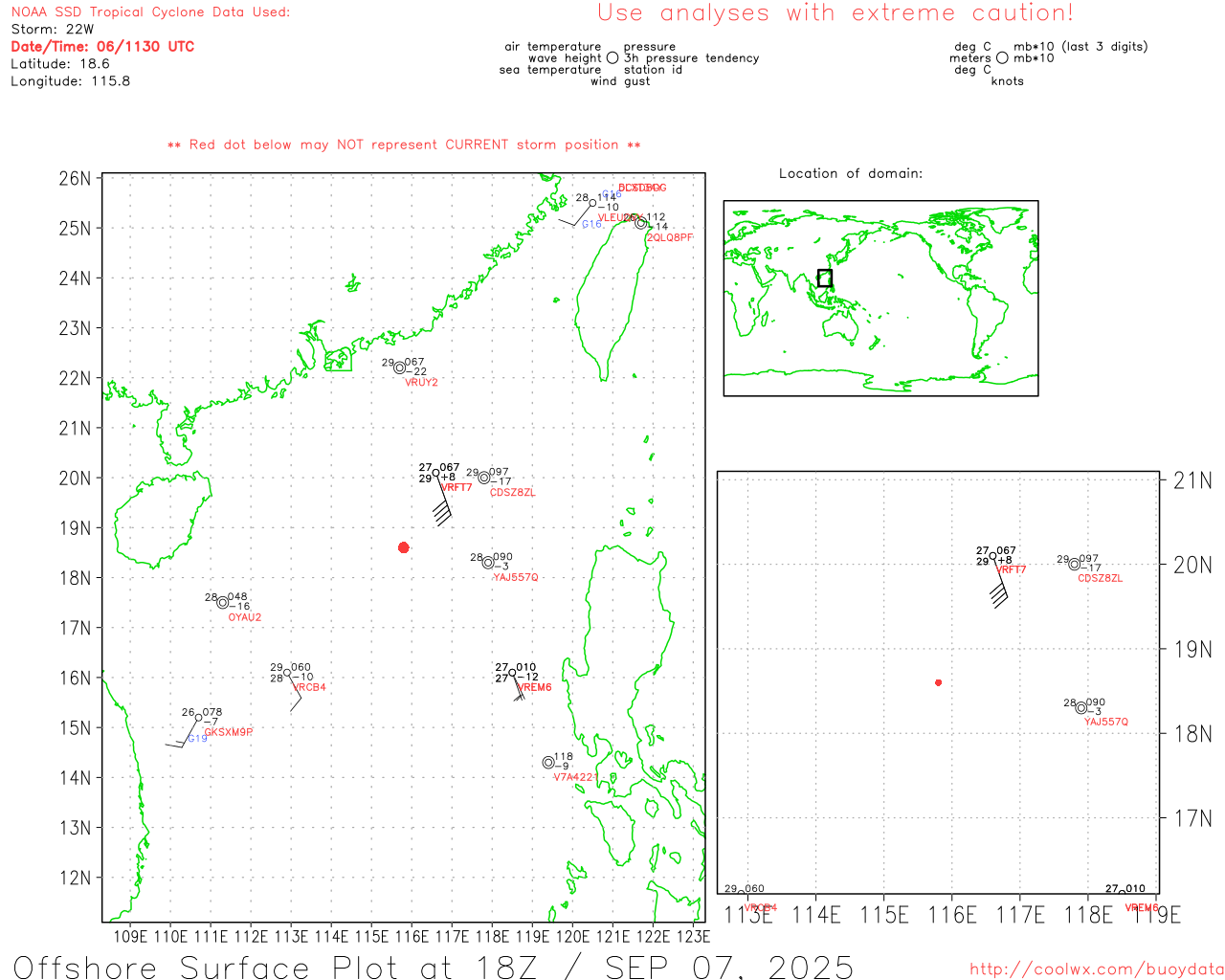
Task: Click the 'Location of domain:' caption
Action: [851, 174]
